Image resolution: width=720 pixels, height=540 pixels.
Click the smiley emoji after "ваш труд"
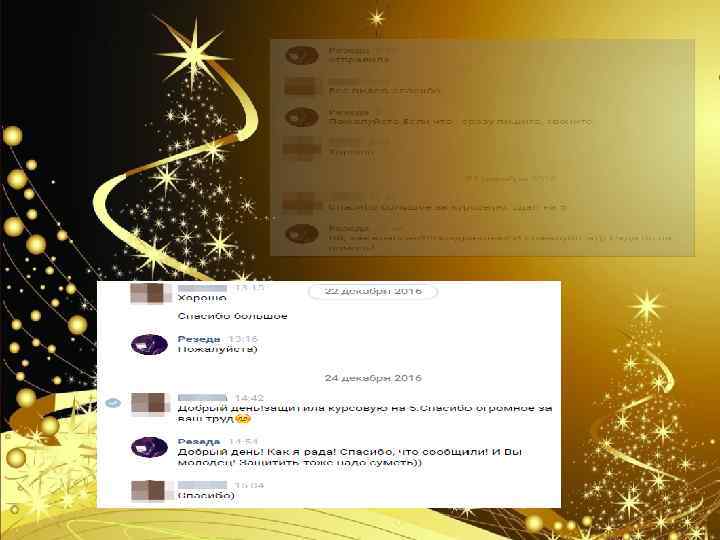242,419
